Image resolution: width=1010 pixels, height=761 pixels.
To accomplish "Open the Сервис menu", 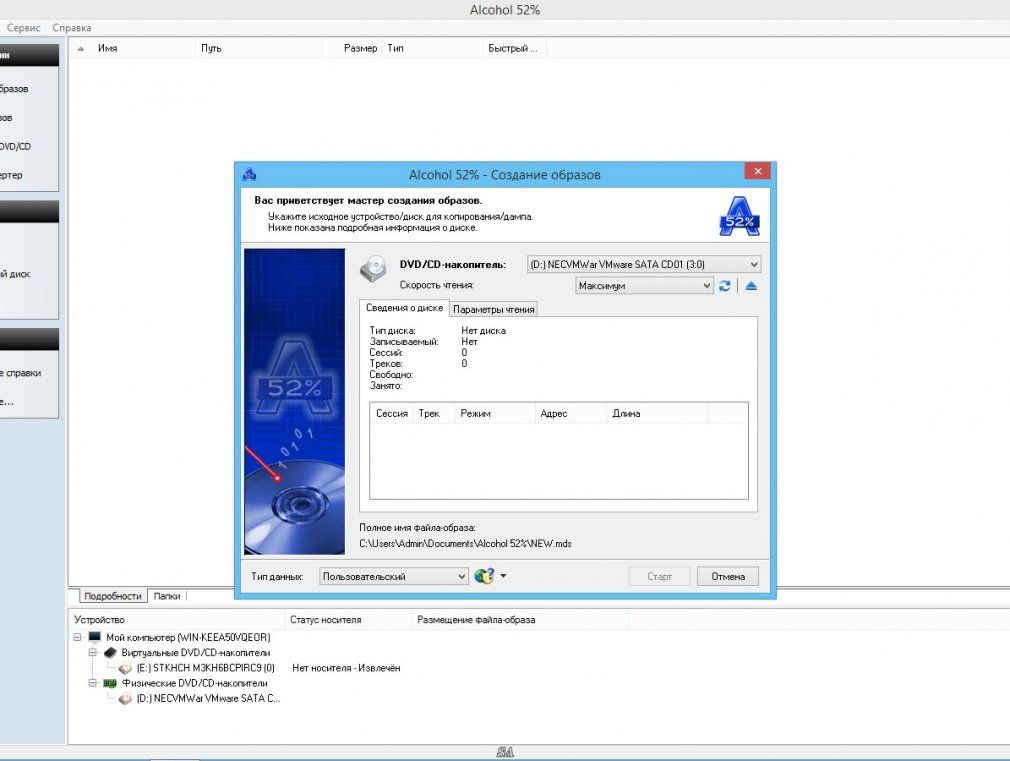I will coord(24,28).
